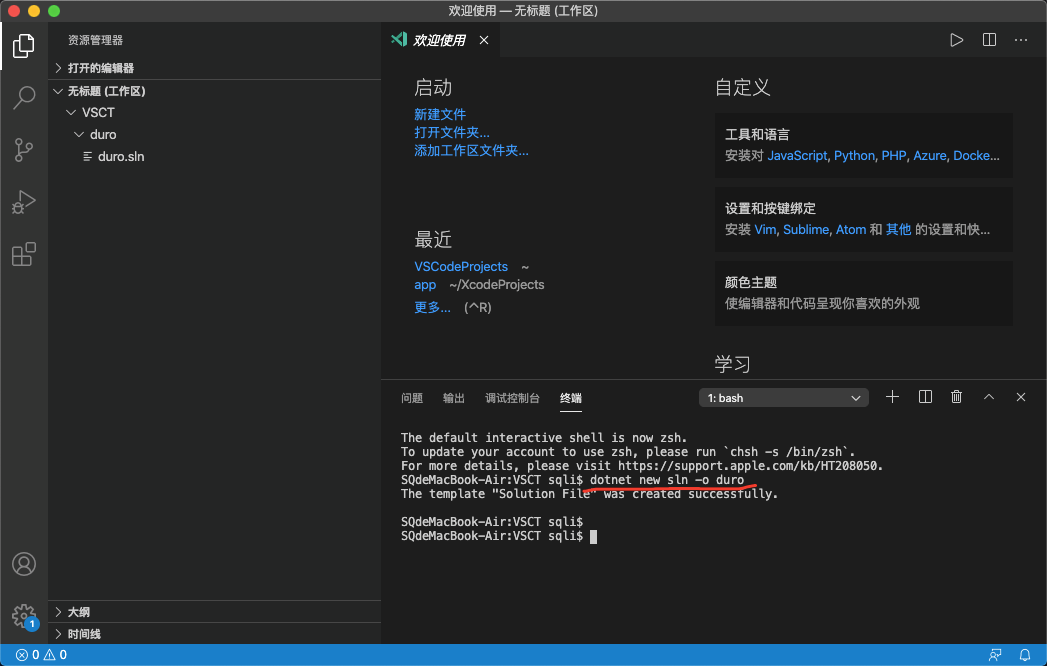Image resolution: width=1047 pixels, height=666 pixels.
Task: Click the Split Editor icon at top right
Action: (988, 39)
